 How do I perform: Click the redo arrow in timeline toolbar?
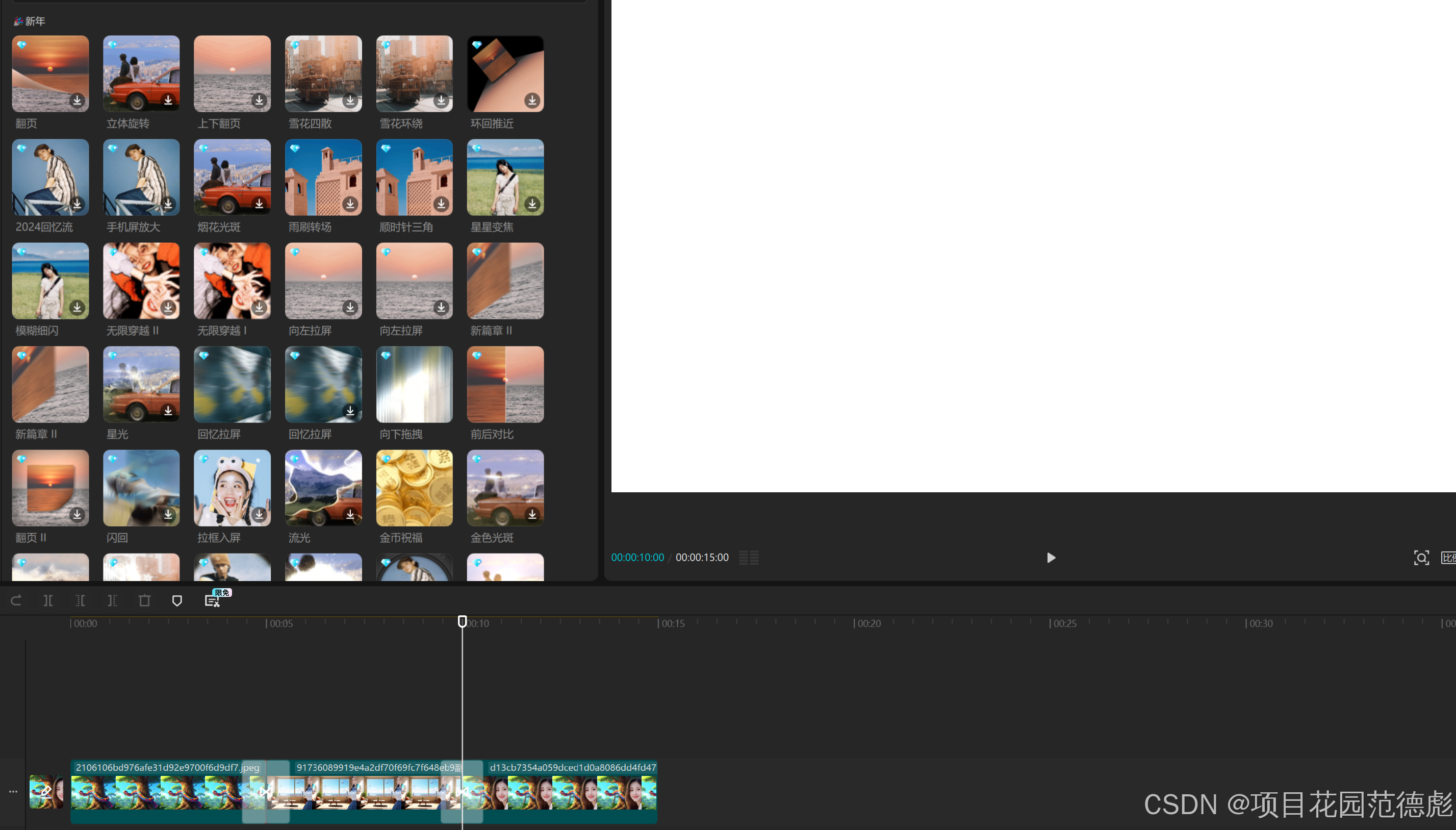(16, 600)
